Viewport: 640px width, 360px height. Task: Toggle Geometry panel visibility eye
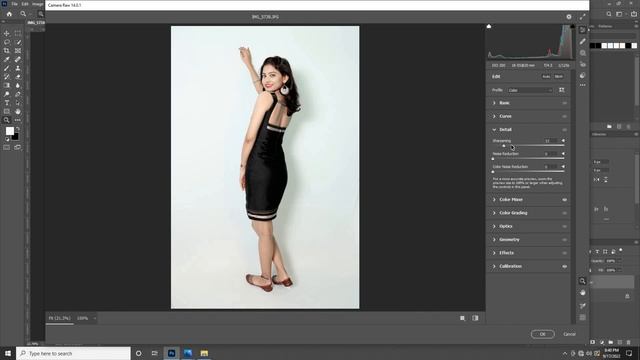pyautogui.click(x=564, y=240)
